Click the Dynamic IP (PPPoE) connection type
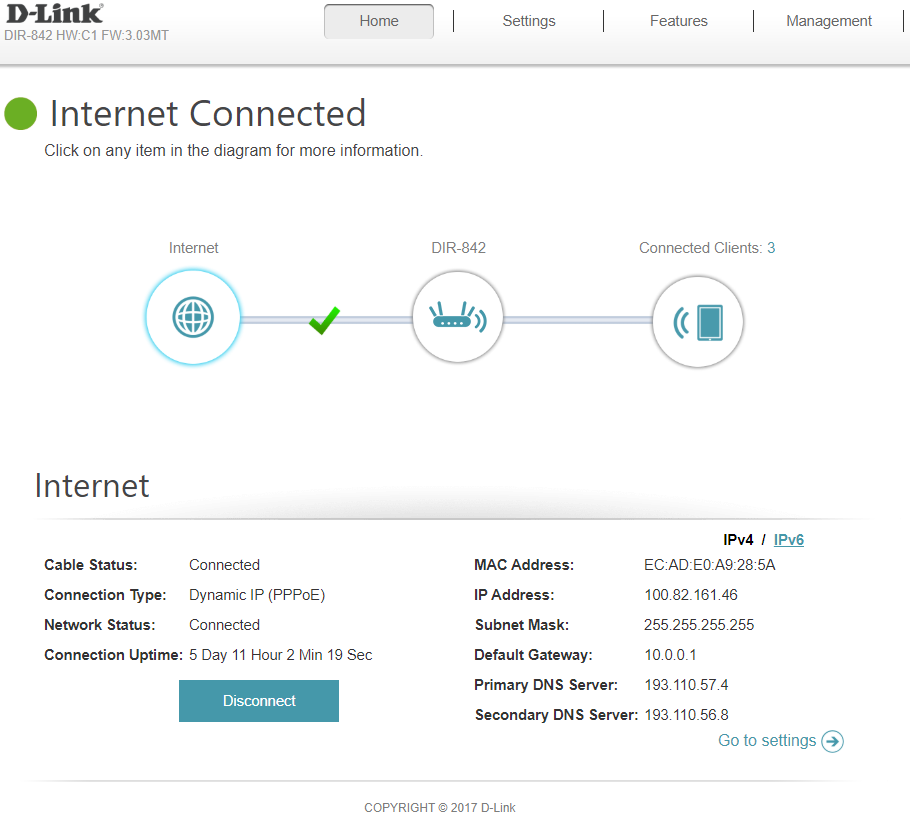The image size is (910, 824). point(257,595)
